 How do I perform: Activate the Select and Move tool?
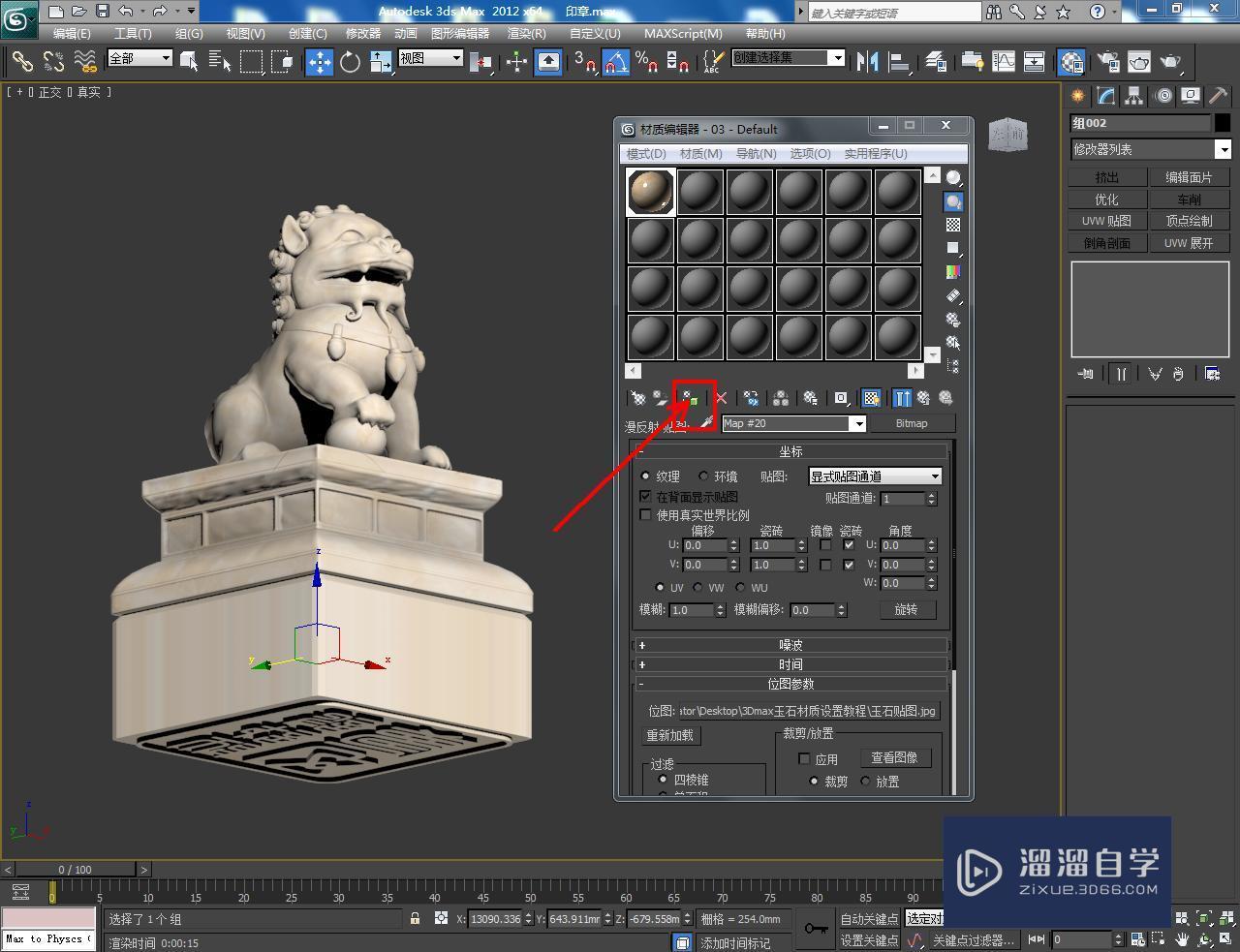click(x=319, y=62)
